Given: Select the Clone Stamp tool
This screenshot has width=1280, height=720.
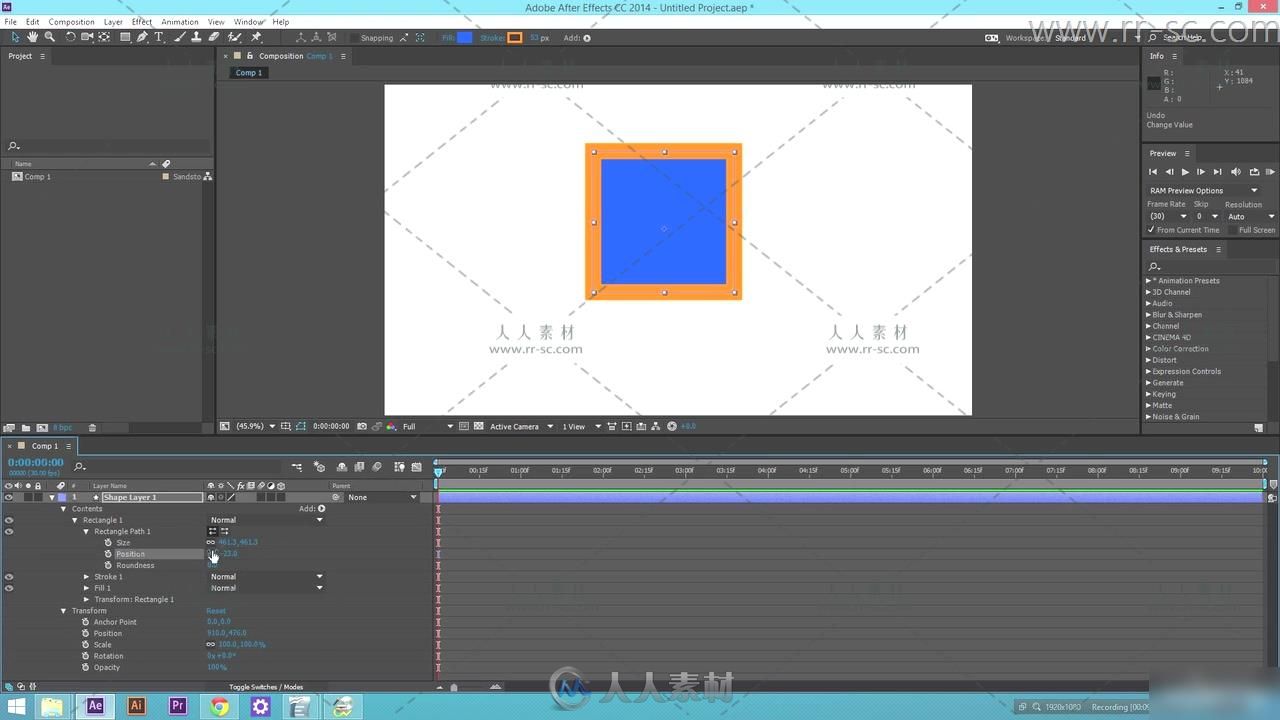Looking at the screenshot, I should coord(197,37).
